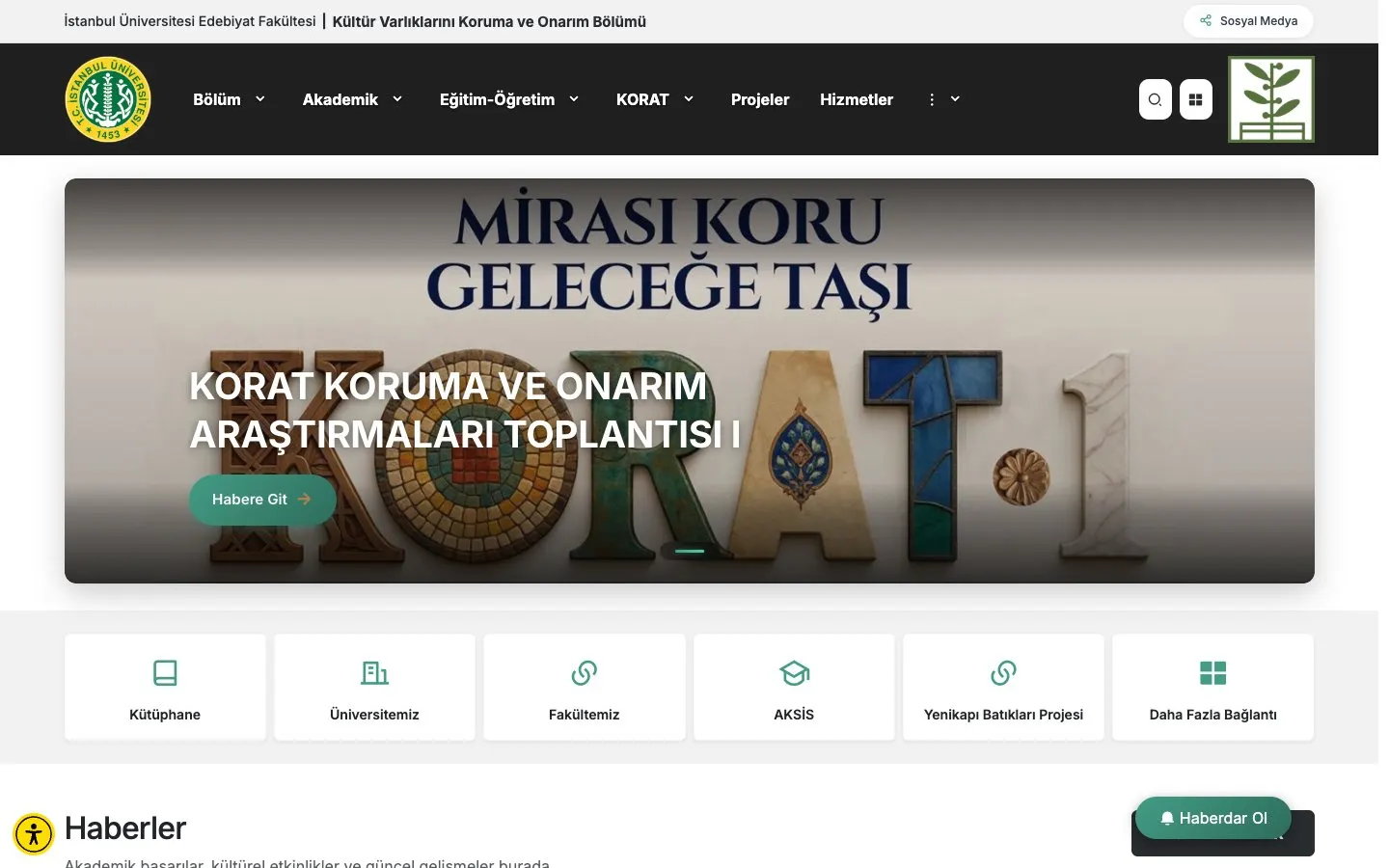Open the Kütüphane card label
The height and width of the screenshot is (868, 1389).
tap(165, 715)
